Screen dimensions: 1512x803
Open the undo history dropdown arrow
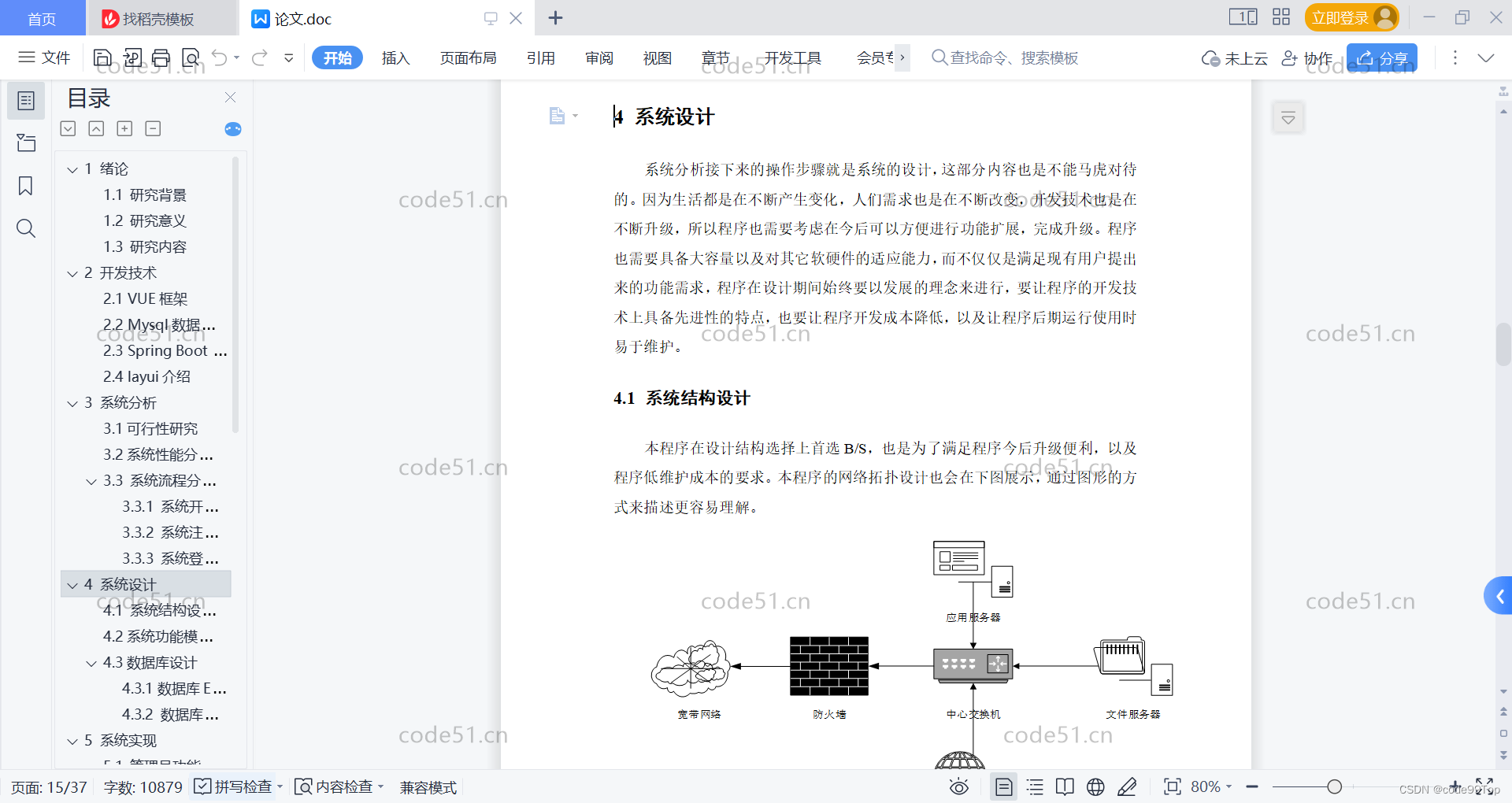(236, 57)
